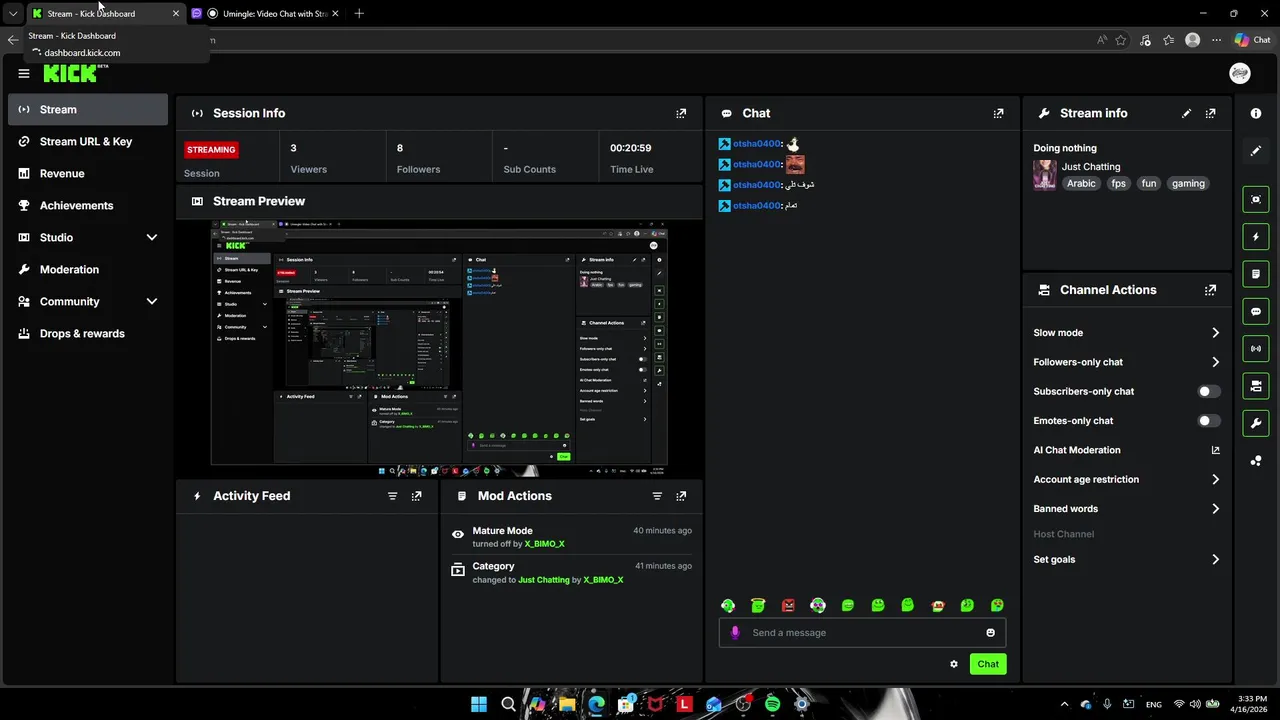1280x720 pixels.
Task: Click the purple microphone icon in chat input
Action: tap(735, 633)
